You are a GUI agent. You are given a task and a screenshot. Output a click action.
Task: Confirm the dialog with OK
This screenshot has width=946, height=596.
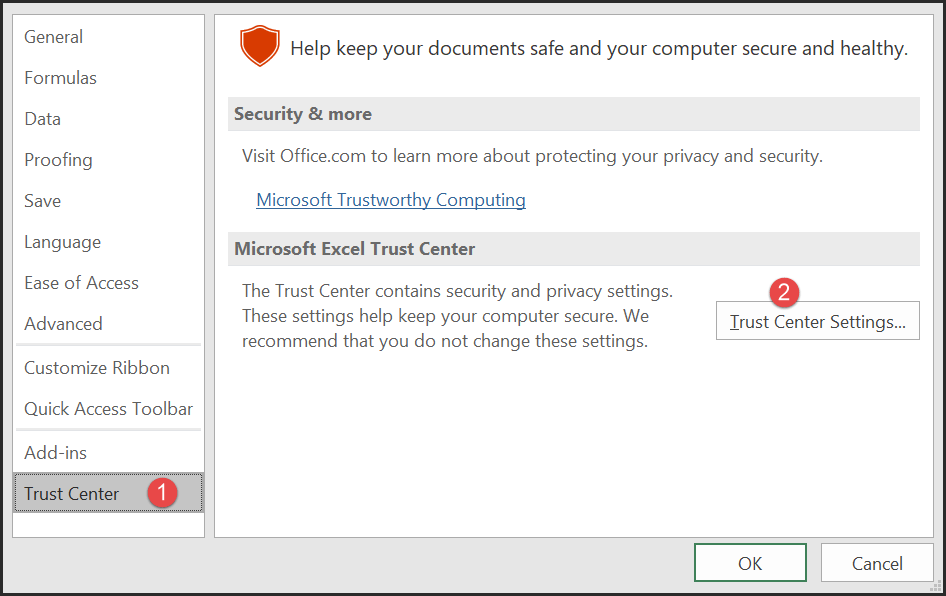pyautogui.click(x=750, y=563)
